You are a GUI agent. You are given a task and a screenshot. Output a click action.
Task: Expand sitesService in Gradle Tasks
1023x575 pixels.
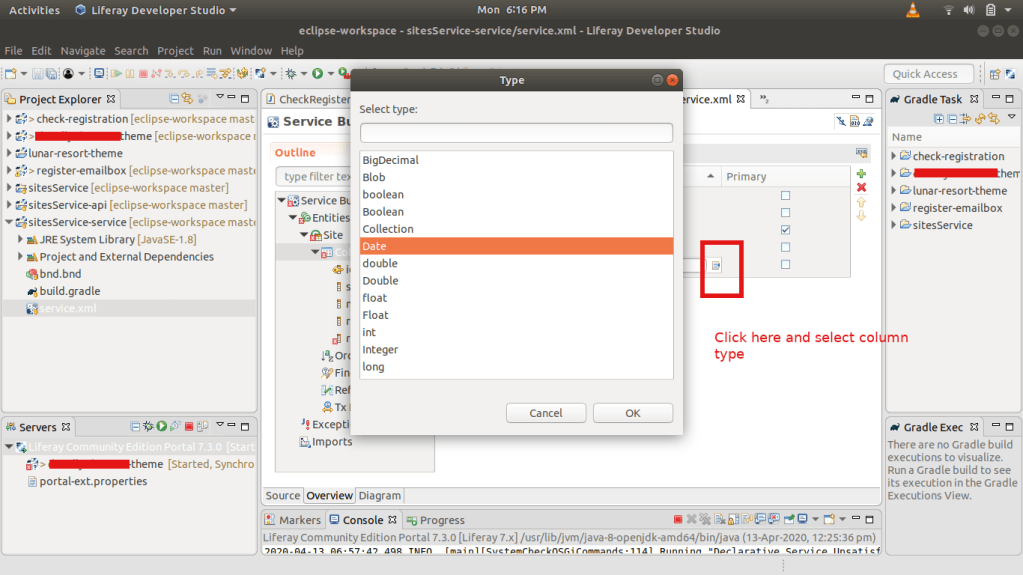coord(894,225)
